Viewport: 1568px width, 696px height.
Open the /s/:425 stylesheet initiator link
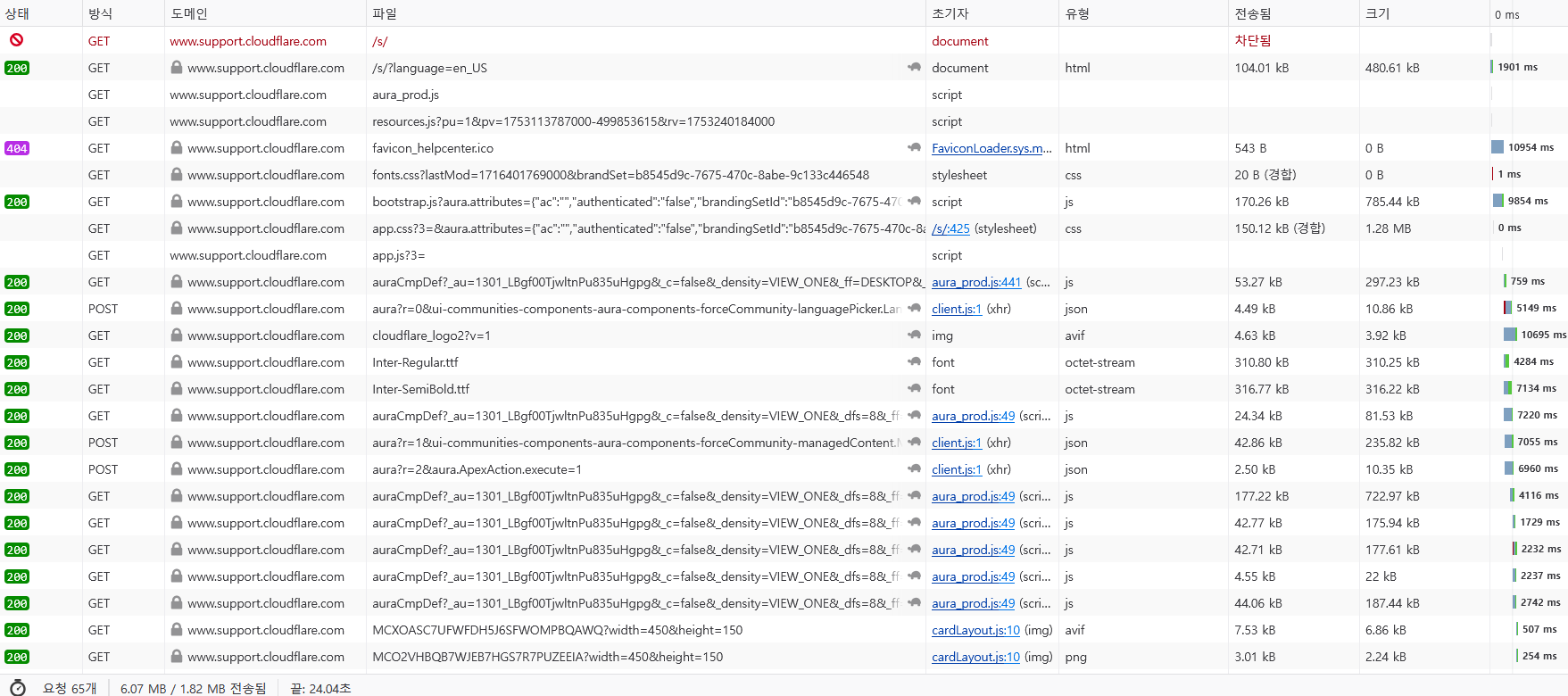pyautogui.click(x=950, y=228)
